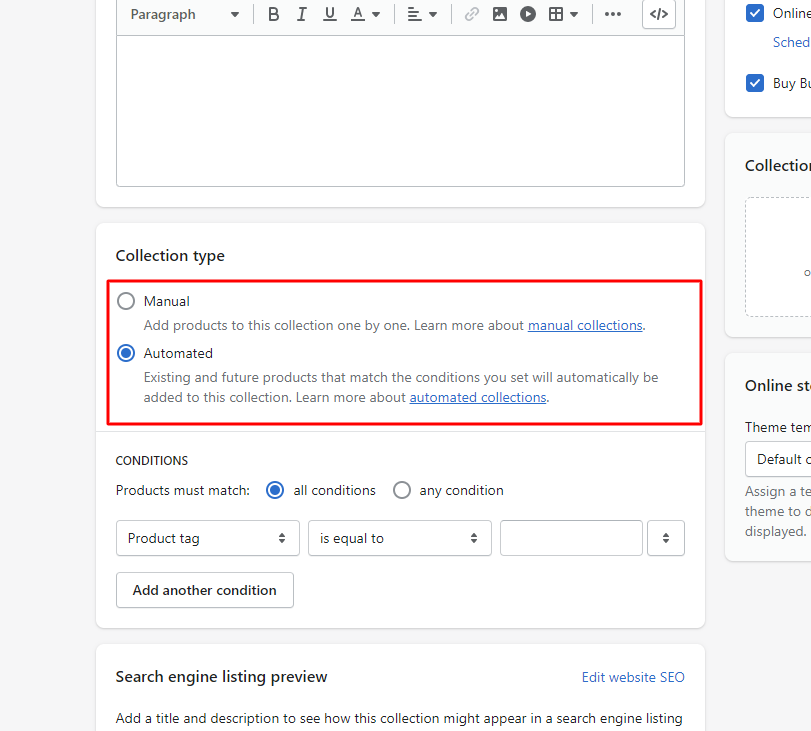Screen dimensions: 811x731
Task: Click the insert video icon
Action: pos(527,14)
